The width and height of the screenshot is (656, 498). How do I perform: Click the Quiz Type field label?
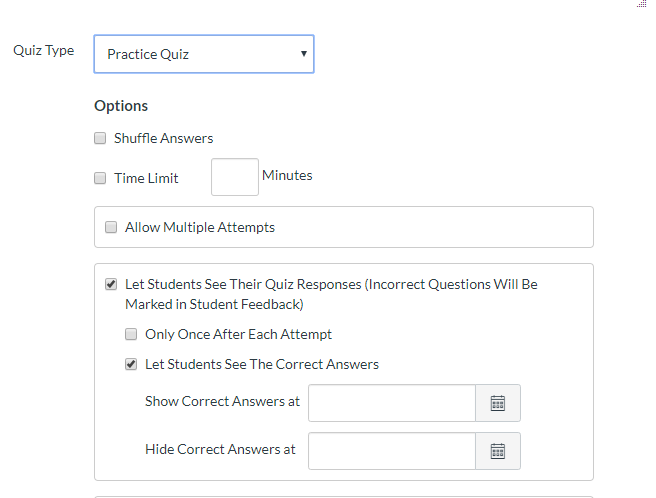[x=43, y=51]
